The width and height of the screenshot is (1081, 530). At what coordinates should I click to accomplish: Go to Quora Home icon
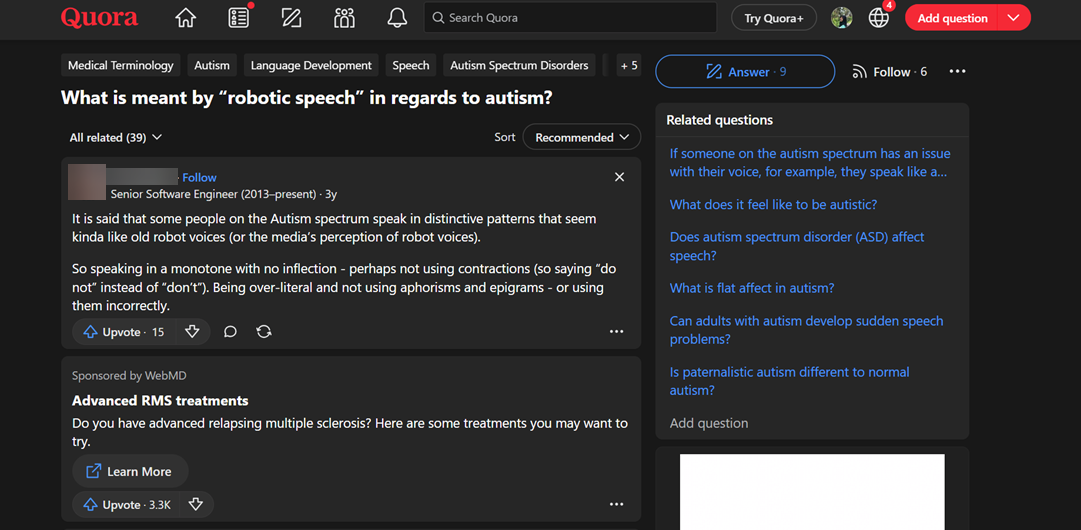(x=185, y=18)
